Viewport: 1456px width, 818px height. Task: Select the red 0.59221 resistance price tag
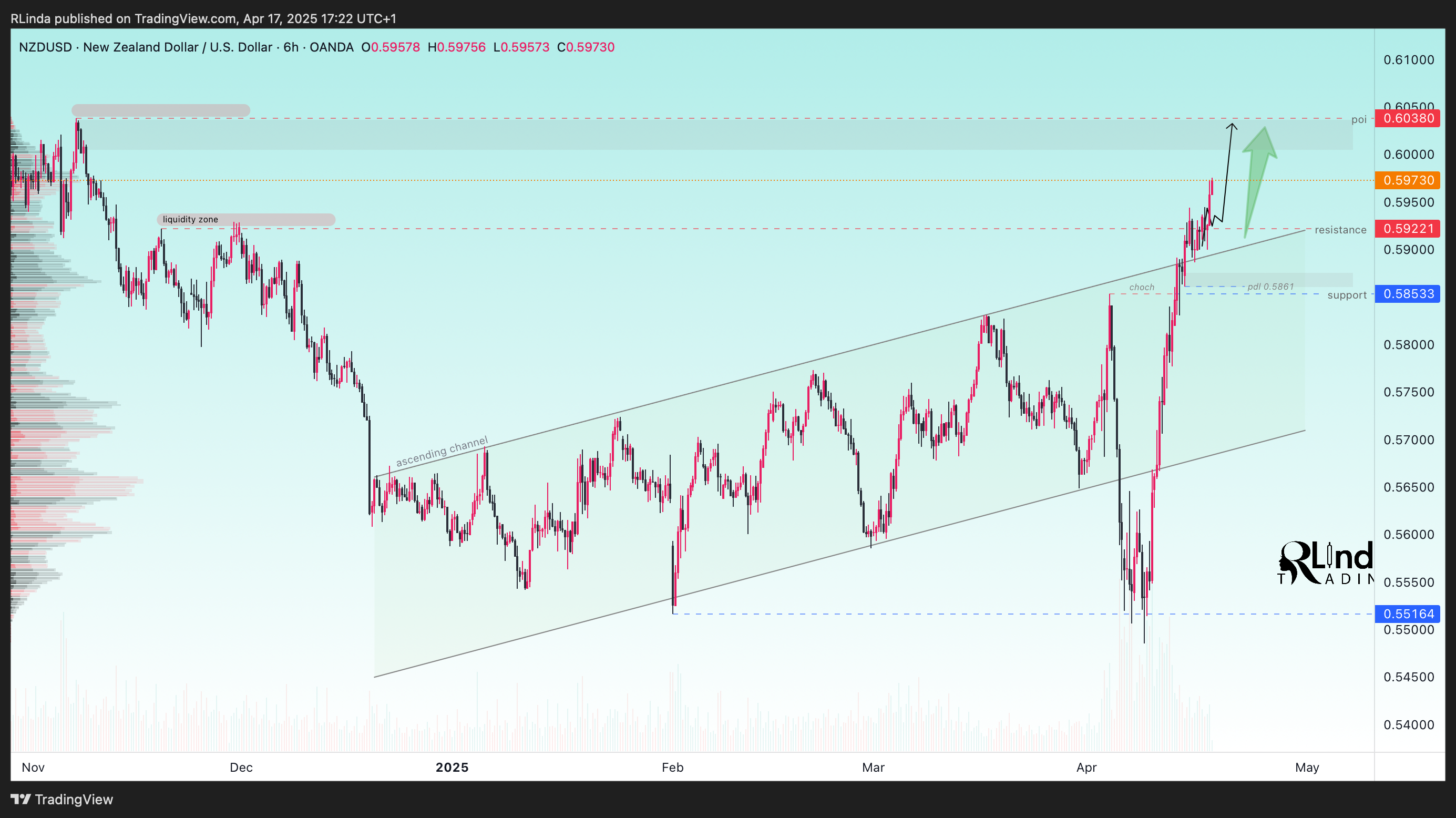tap(1408, 229)
